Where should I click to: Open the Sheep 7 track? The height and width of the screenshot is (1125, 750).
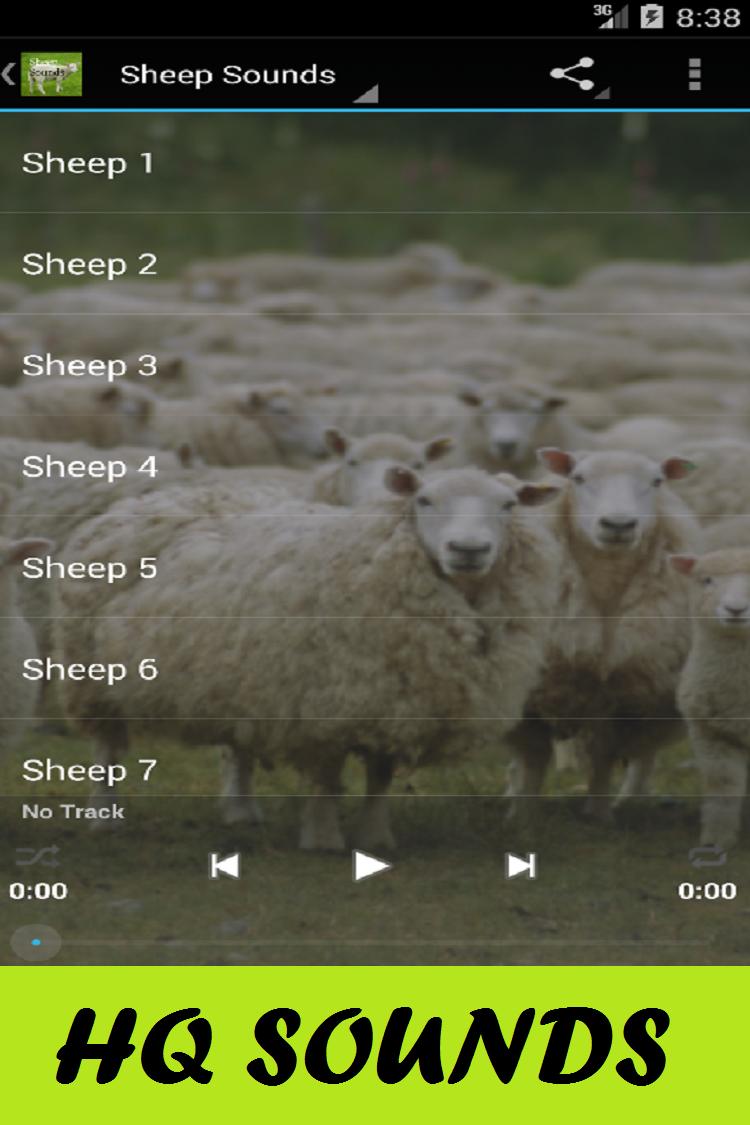(375, 758)
